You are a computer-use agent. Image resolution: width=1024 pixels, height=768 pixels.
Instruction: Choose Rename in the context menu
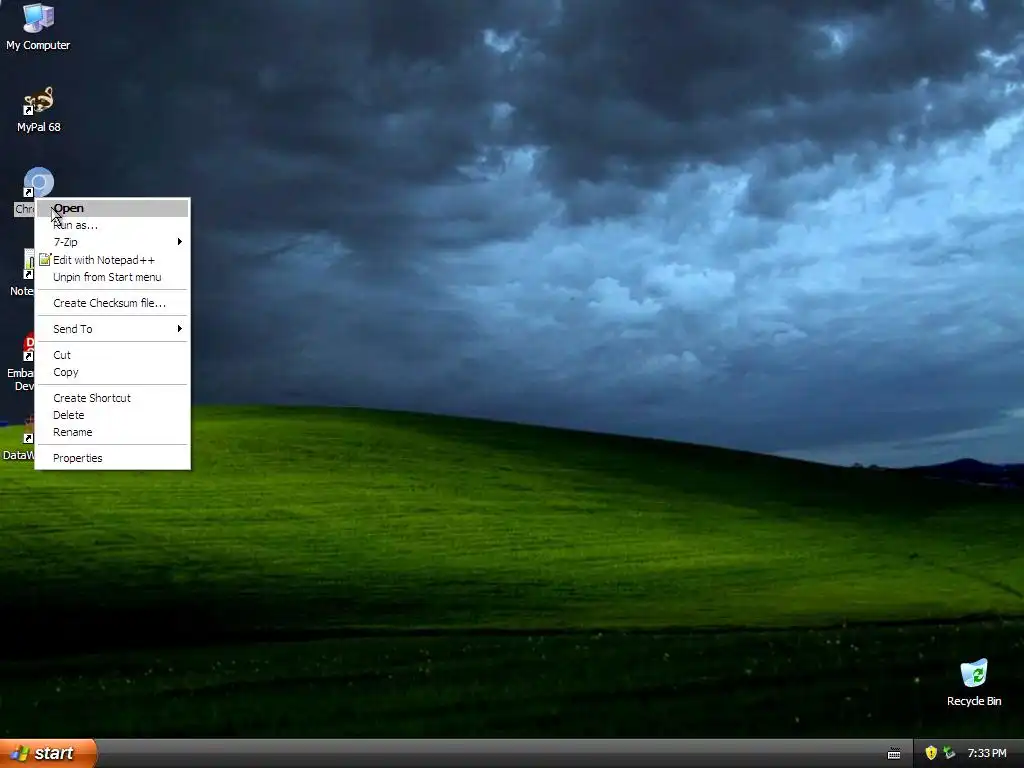pyautogui.click(x=112, y=432)
